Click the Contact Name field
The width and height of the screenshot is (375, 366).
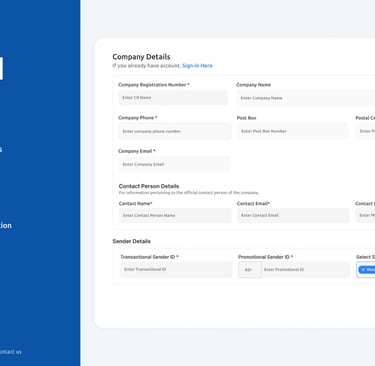(x=175, y=215)
